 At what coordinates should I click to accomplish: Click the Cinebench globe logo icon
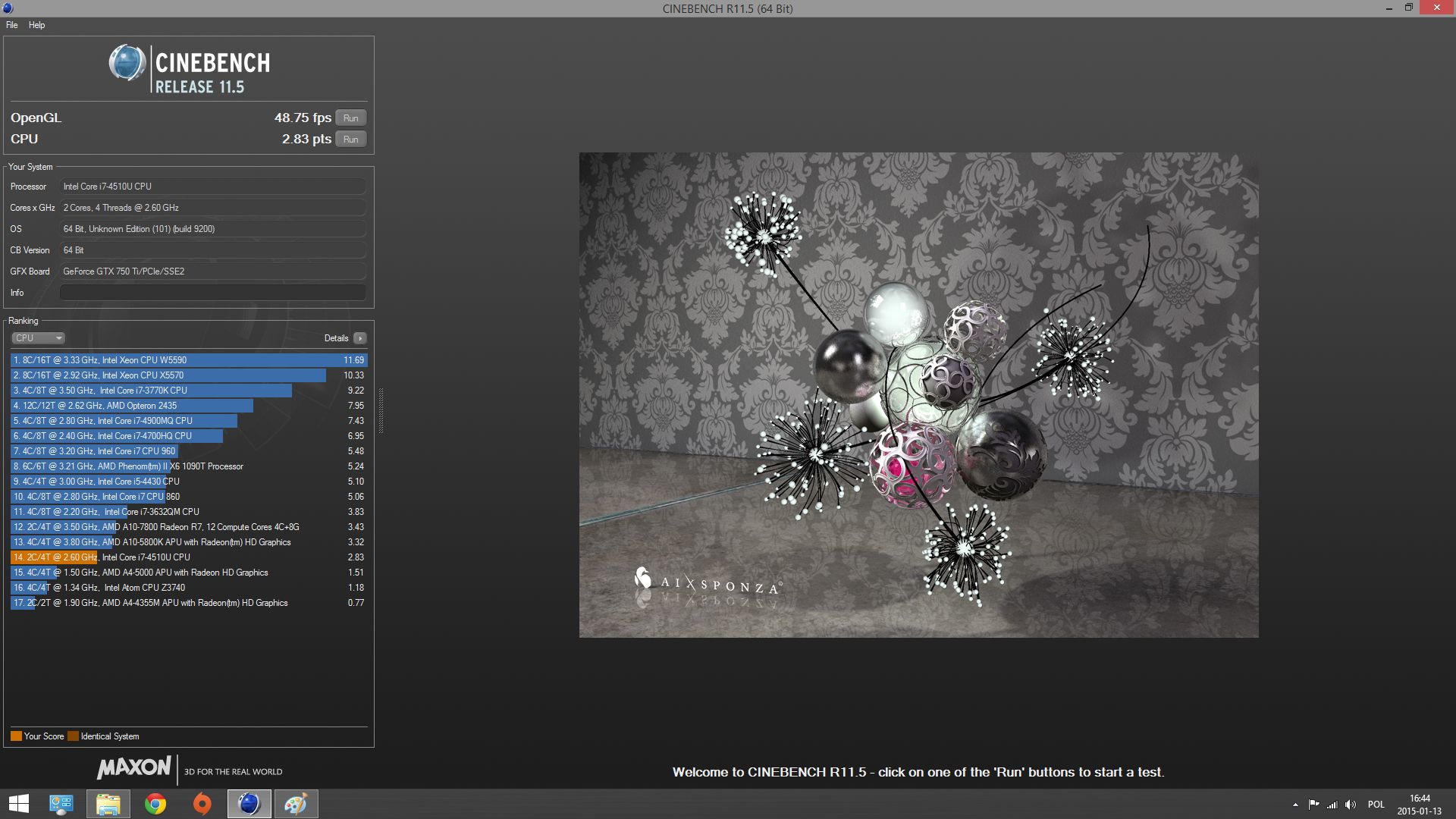coord(127,64)
